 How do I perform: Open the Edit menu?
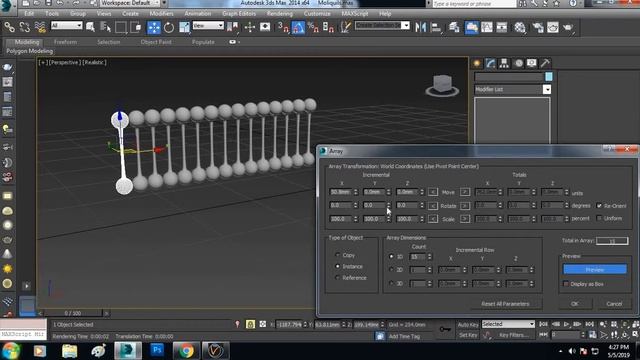coord(29,13)
